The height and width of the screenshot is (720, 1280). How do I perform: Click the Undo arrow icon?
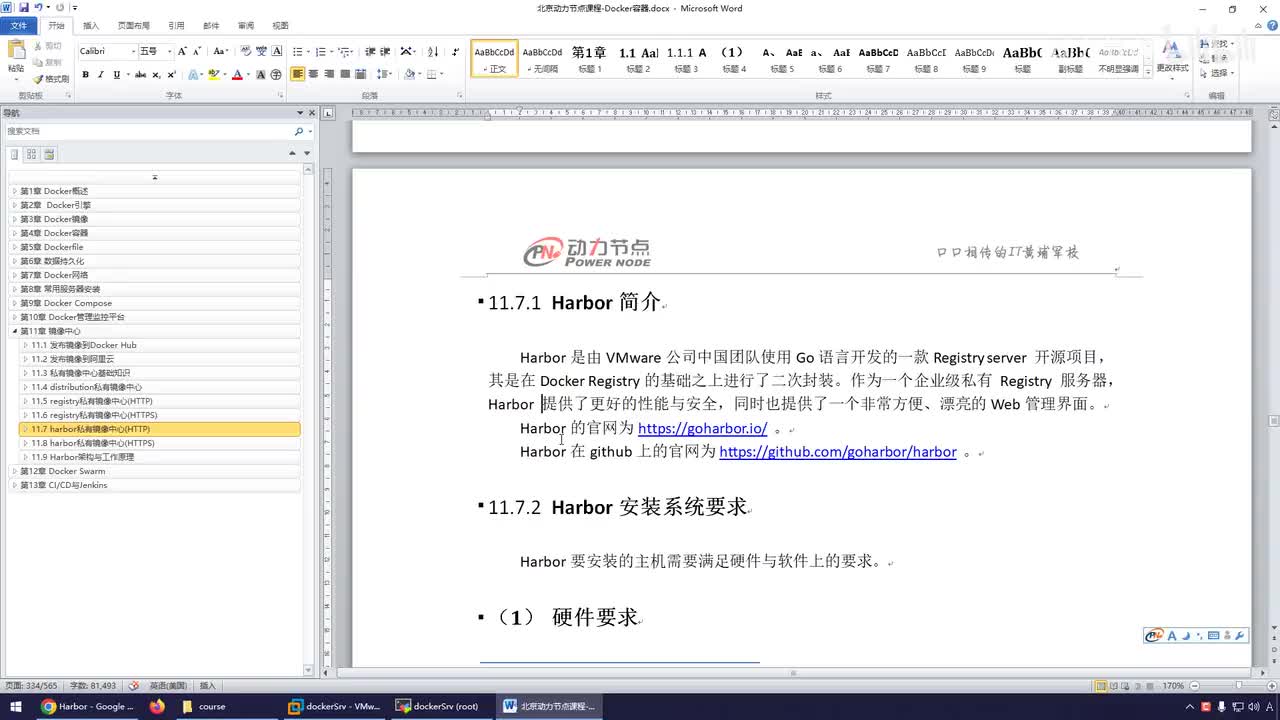(38, 8)
